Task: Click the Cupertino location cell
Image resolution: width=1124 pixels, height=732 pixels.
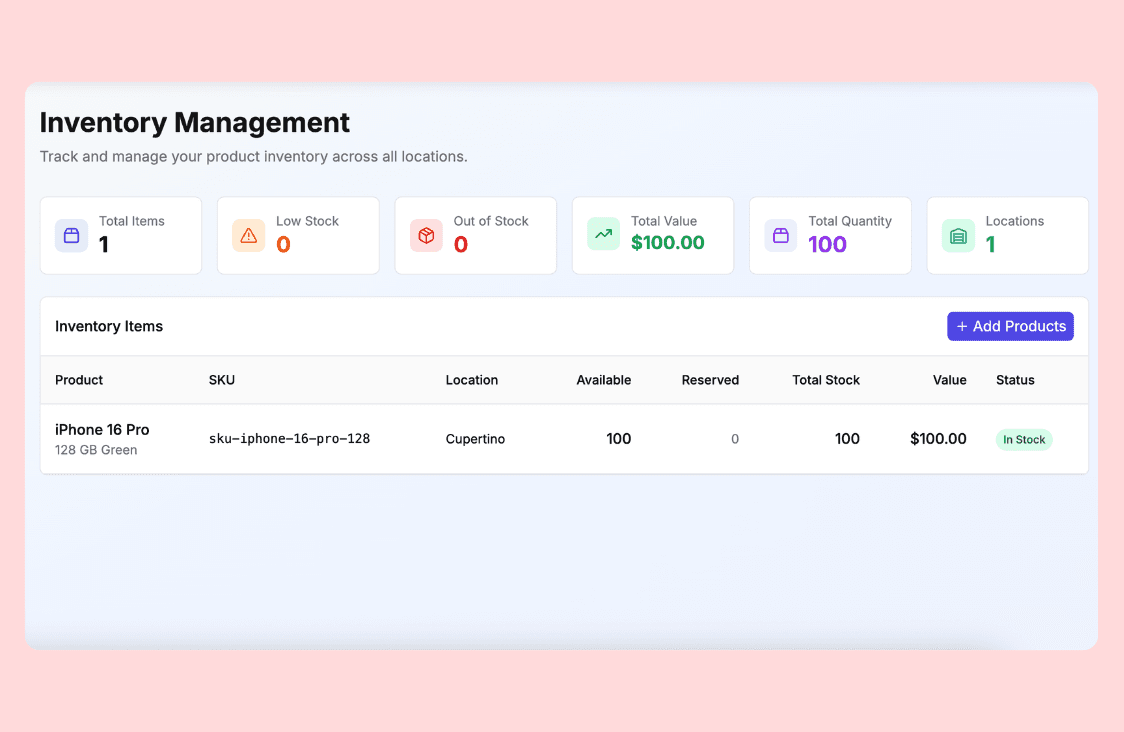Action: [x=475, y=439]
